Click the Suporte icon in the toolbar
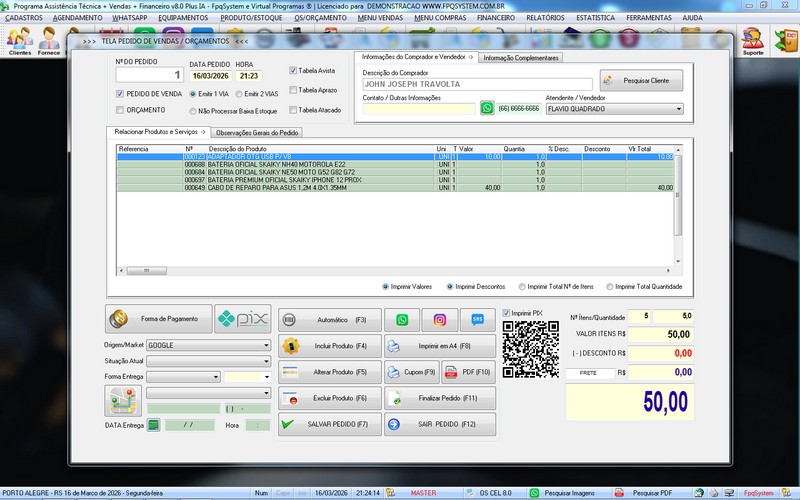The image size is (800, 500). 752,41
